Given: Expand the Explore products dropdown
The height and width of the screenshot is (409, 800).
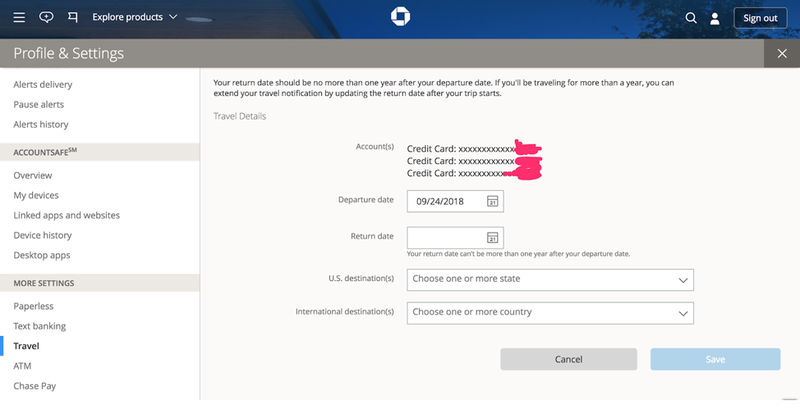Looking at the screenshot, I should [135, 17].
